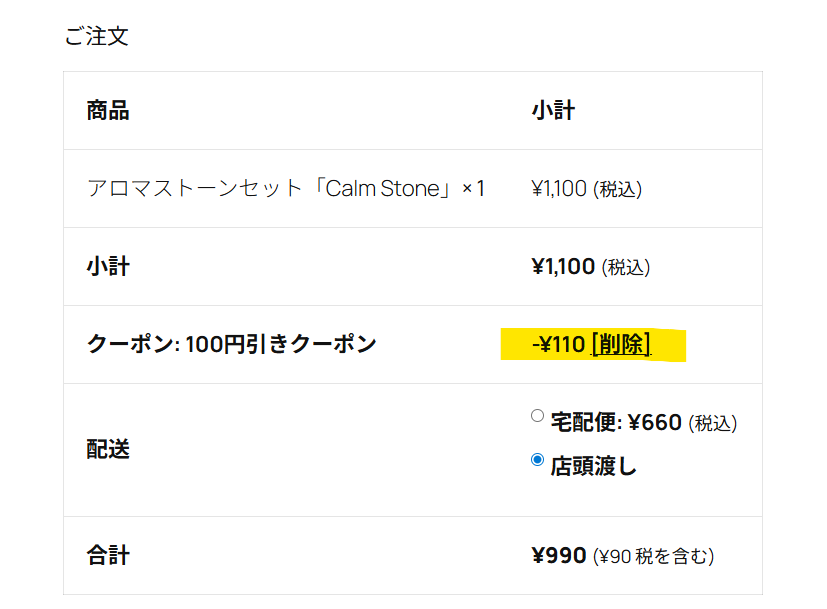
Task: Click the bold subtotal amount ¥1,100
Action: [563, 266]
